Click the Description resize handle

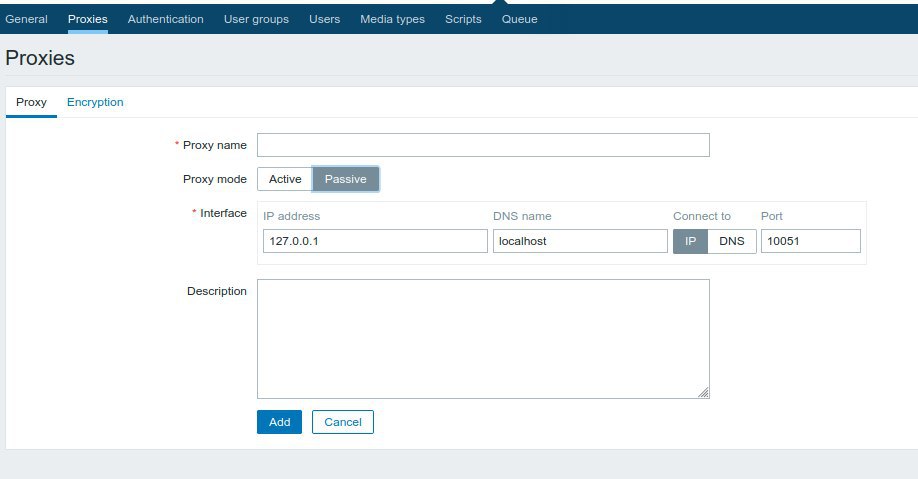704,393
